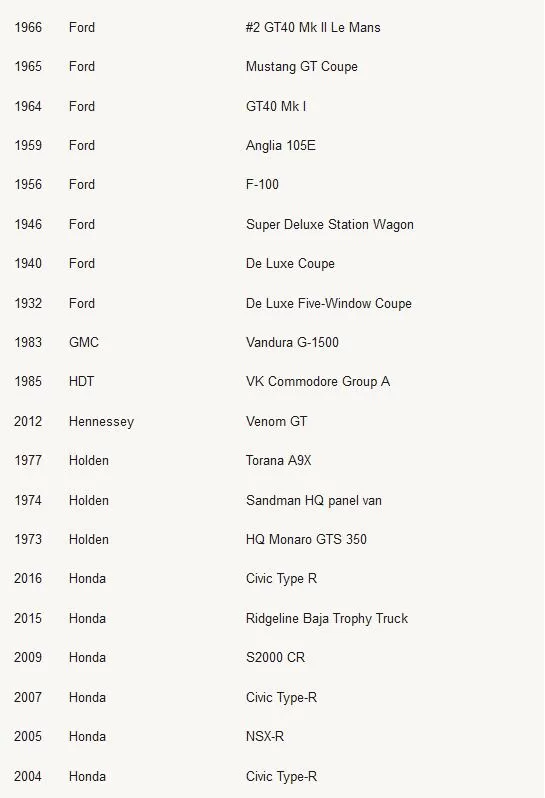The height and width of the screenshot is (798, 545).
Task: Select the NSX-R entry
Action: pyautogui.click(x=265, y=736)
